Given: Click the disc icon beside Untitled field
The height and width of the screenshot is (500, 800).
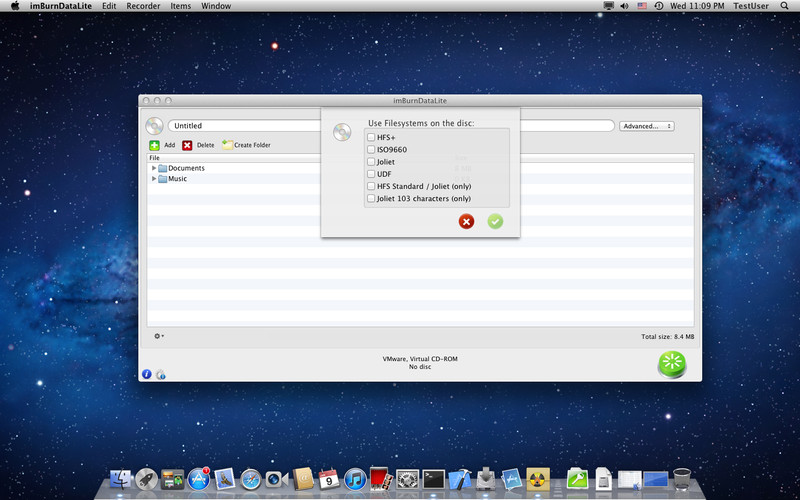Looking at the screenshot, I should click(x=154, y=126).
